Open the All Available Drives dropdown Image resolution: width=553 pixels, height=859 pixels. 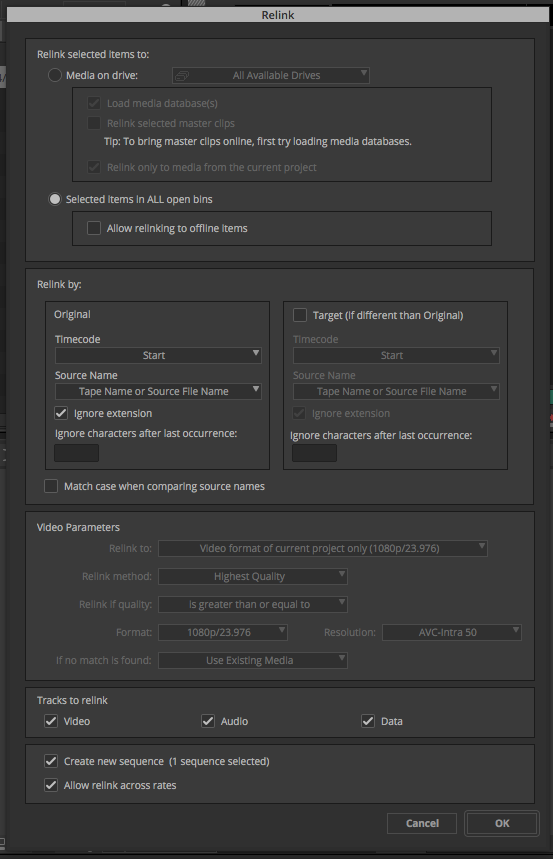271,76
